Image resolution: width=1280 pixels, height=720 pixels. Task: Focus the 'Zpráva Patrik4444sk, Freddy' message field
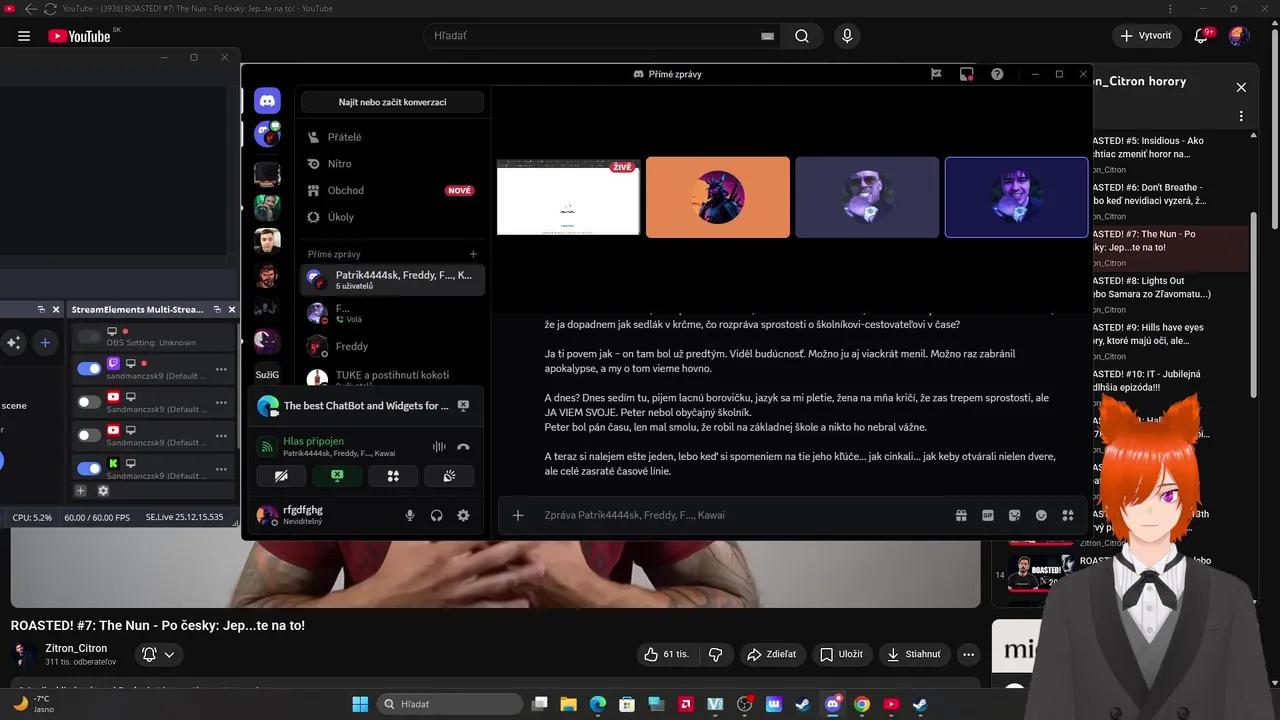tap(740, 515)
